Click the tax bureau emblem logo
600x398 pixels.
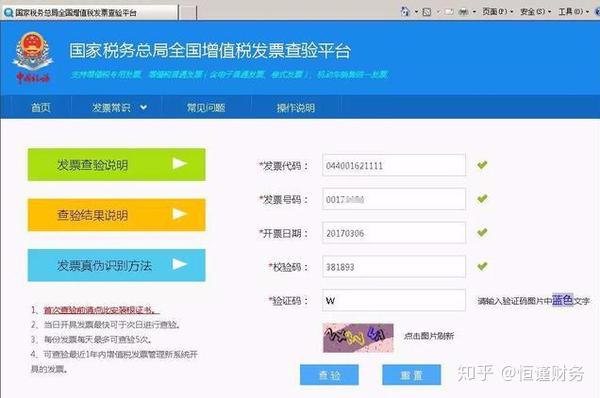coord(33,57)
